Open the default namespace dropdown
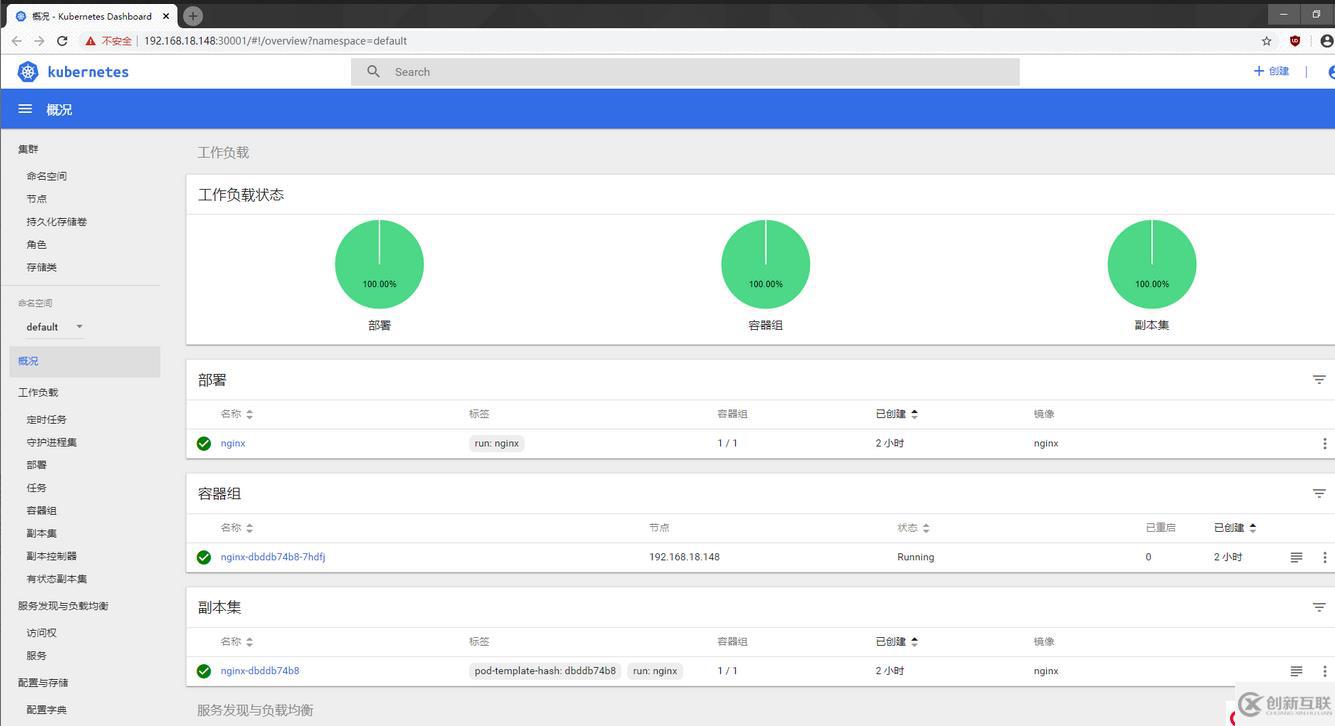The height and width of the screenshot is (726, 1335). click(55, 327)
